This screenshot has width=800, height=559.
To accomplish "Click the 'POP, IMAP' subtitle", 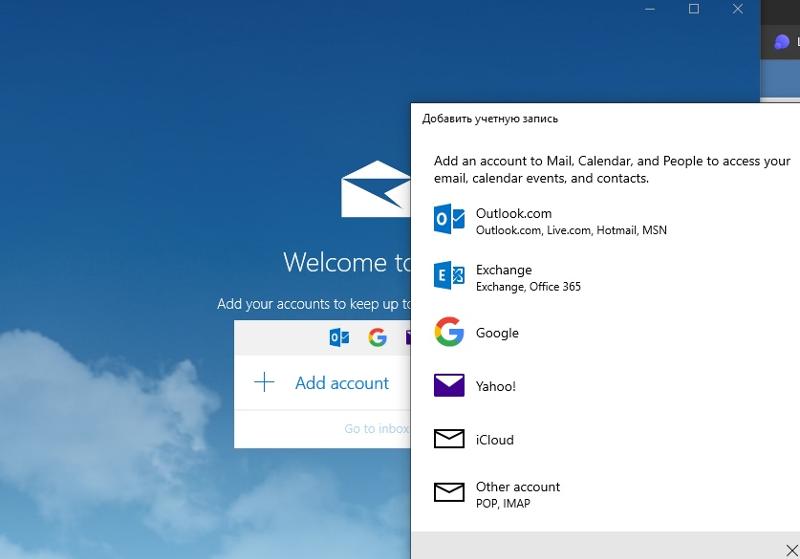I will (x=503, y=503).
